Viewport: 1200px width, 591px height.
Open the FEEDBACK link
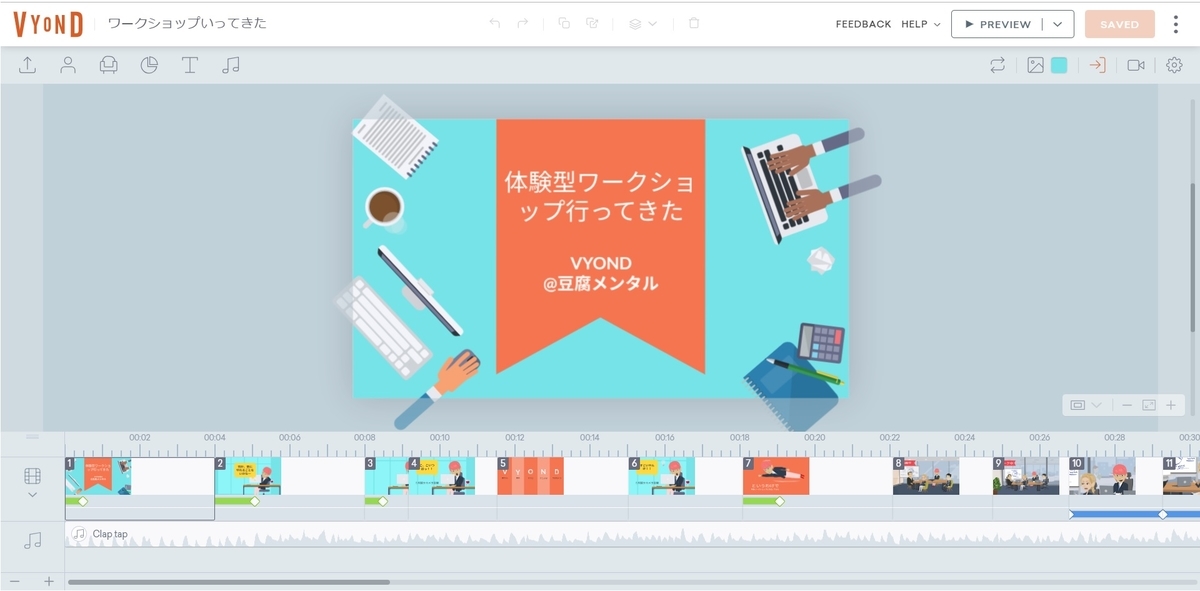(863, 24)
